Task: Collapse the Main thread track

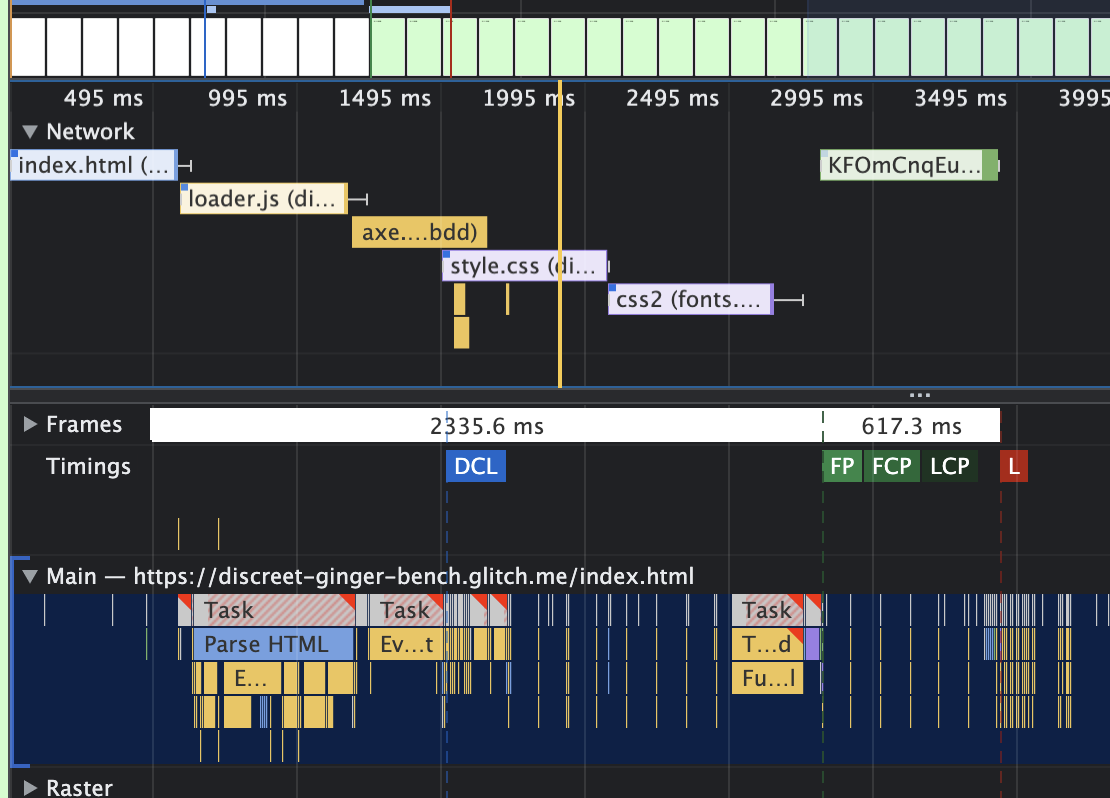Action: tap(30, 576)
